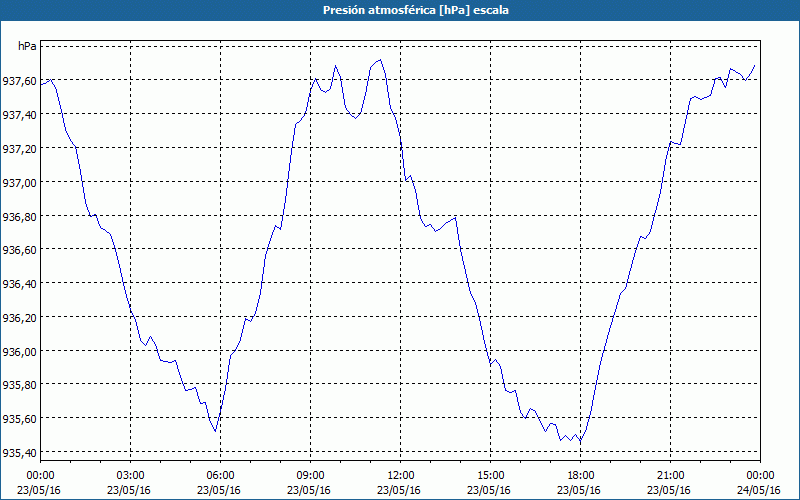
Task: Click the 936,00 y-axis label
Action: [x=19, y=351]
